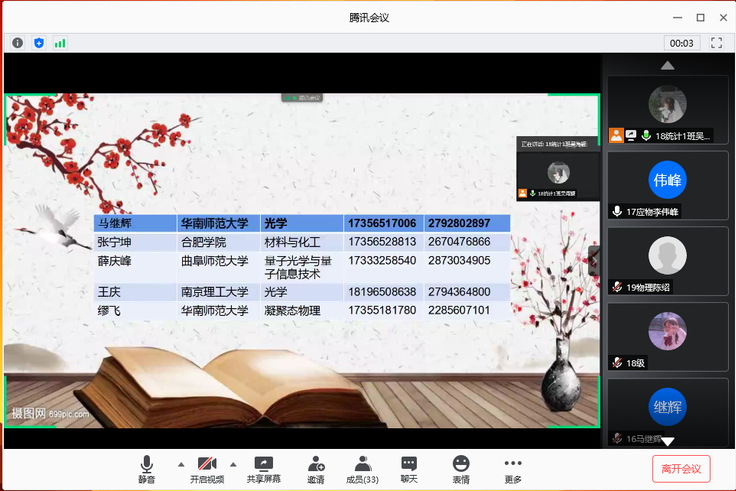Click the blue security shield icon
The height and width of the screenshot is (491, 736).
pos(39,43)
